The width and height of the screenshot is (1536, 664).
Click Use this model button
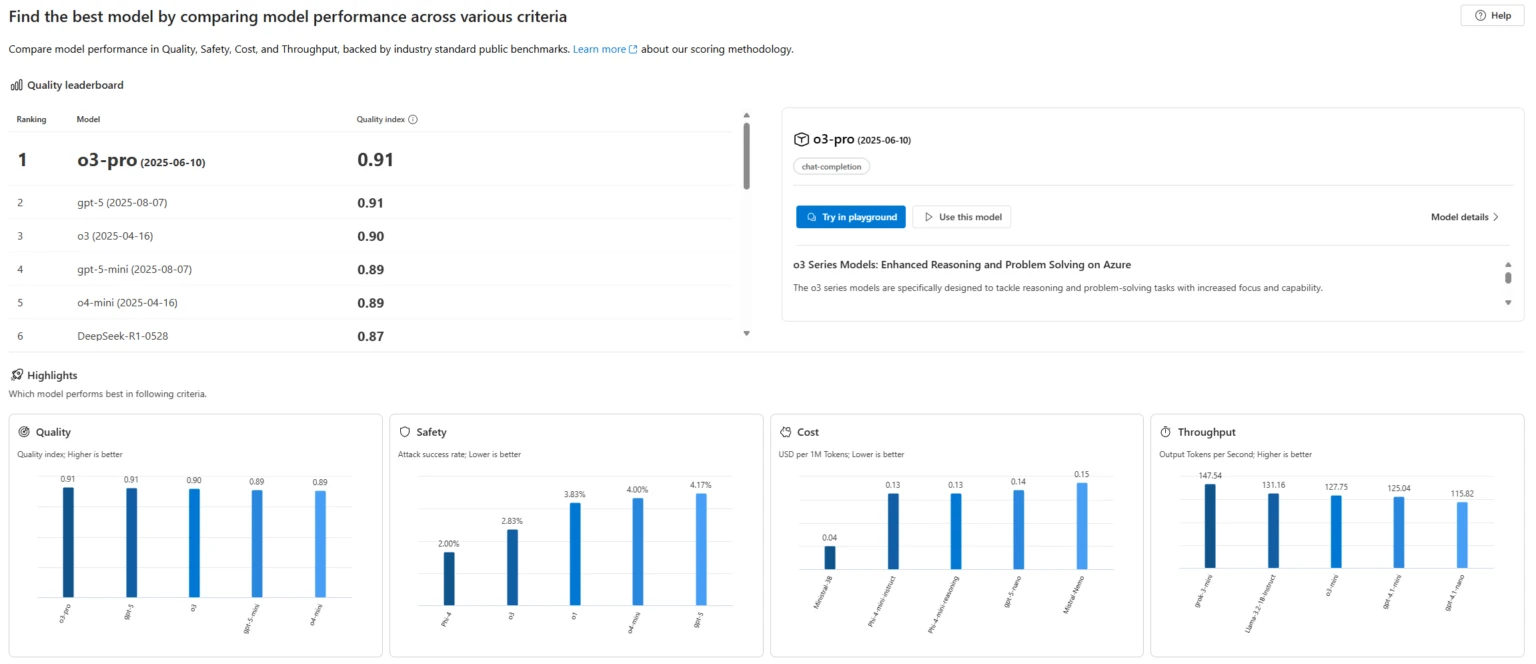pos(961,217)
